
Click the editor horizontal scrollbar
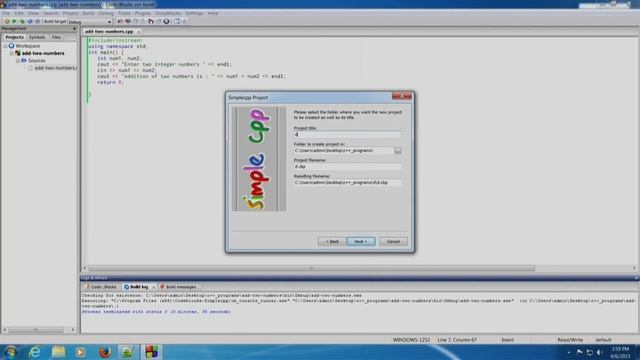tap(311, 268)
